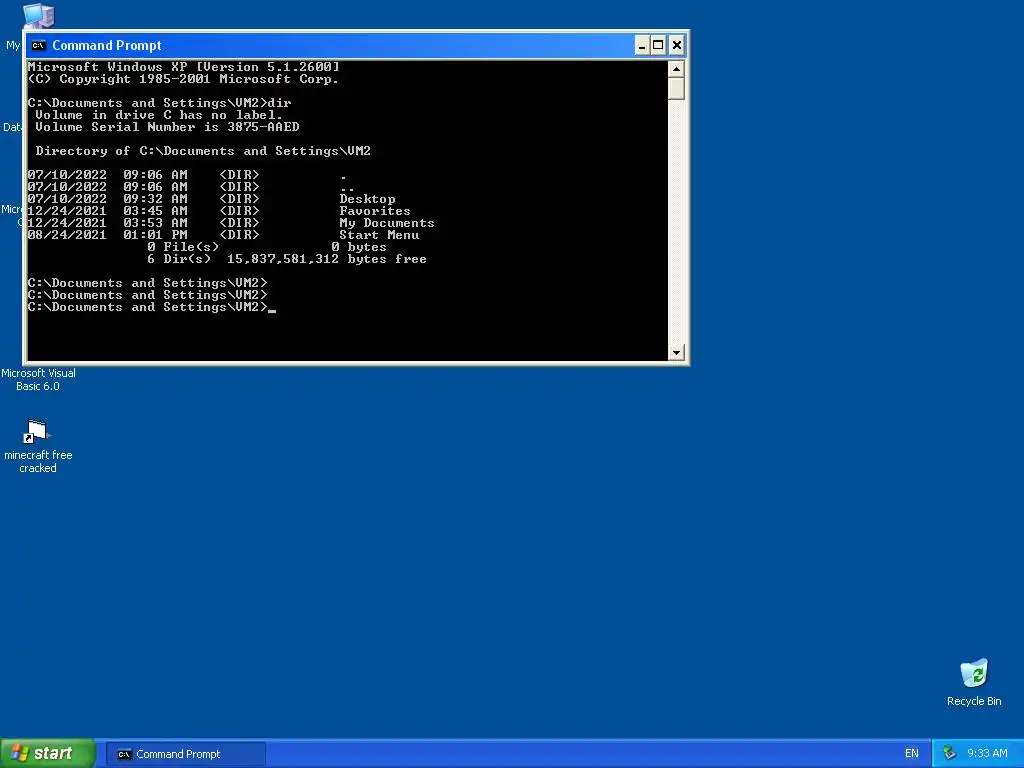Screen dimensions: 1024x768
Task: Click the scrollbar up arrow in Command Prompt
Action: (x=676, y=68)
